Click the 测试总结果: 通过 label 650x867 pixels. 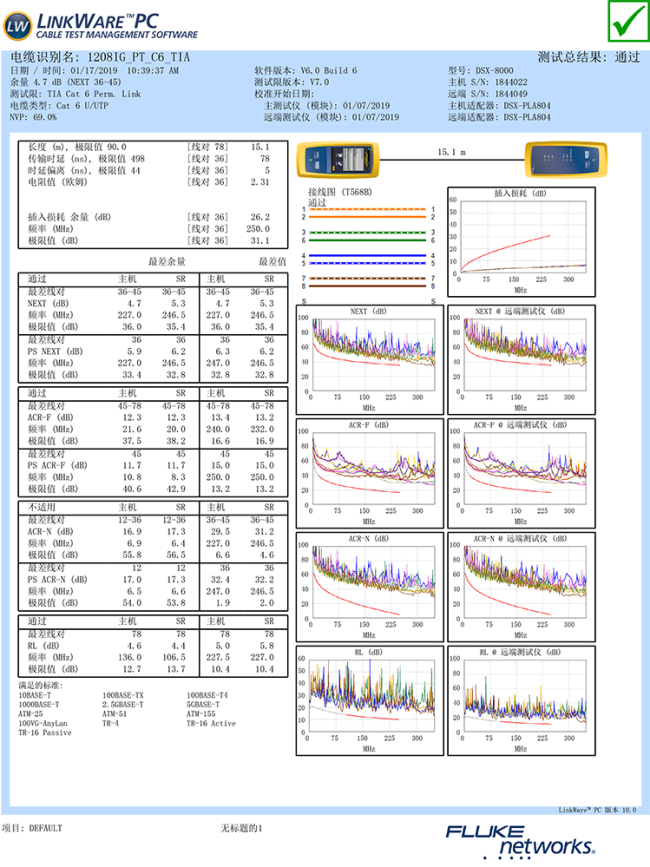point(588,58)
